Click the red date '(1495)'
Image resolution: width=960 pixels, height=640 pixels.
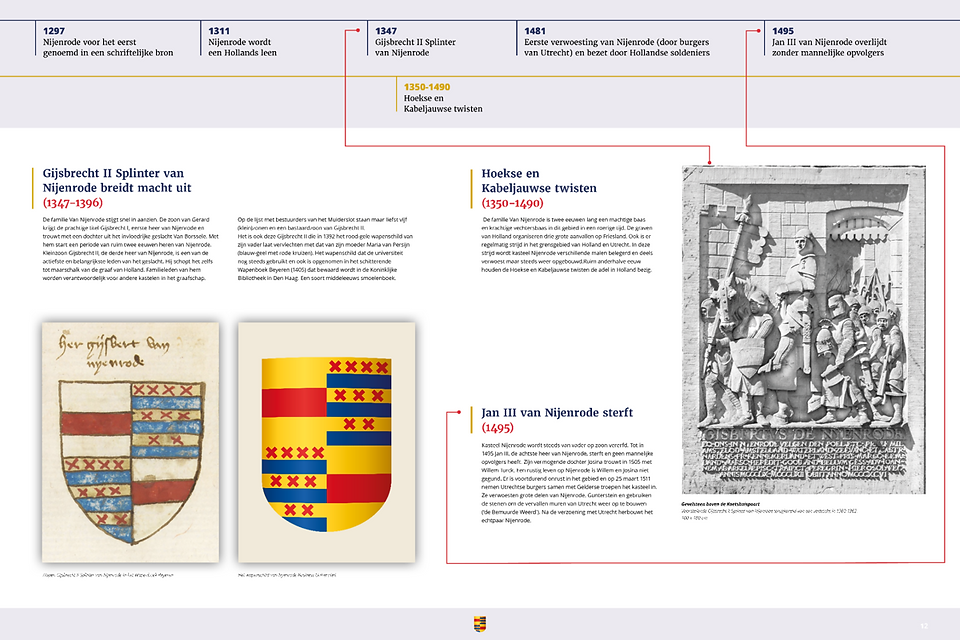point(498,427)
